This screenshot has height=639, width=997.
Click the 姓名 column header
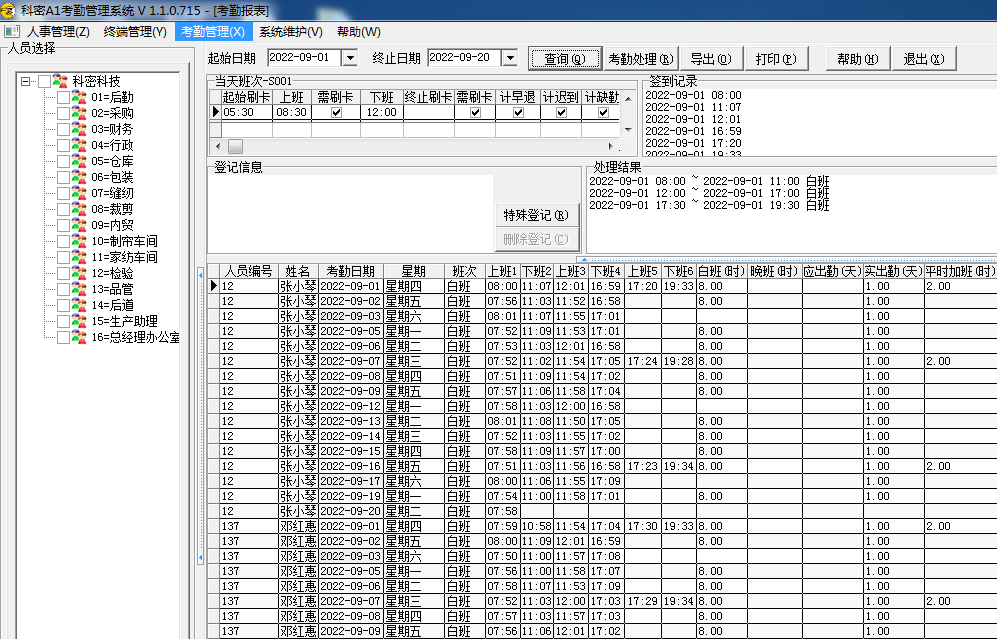[x=298, y=271]
